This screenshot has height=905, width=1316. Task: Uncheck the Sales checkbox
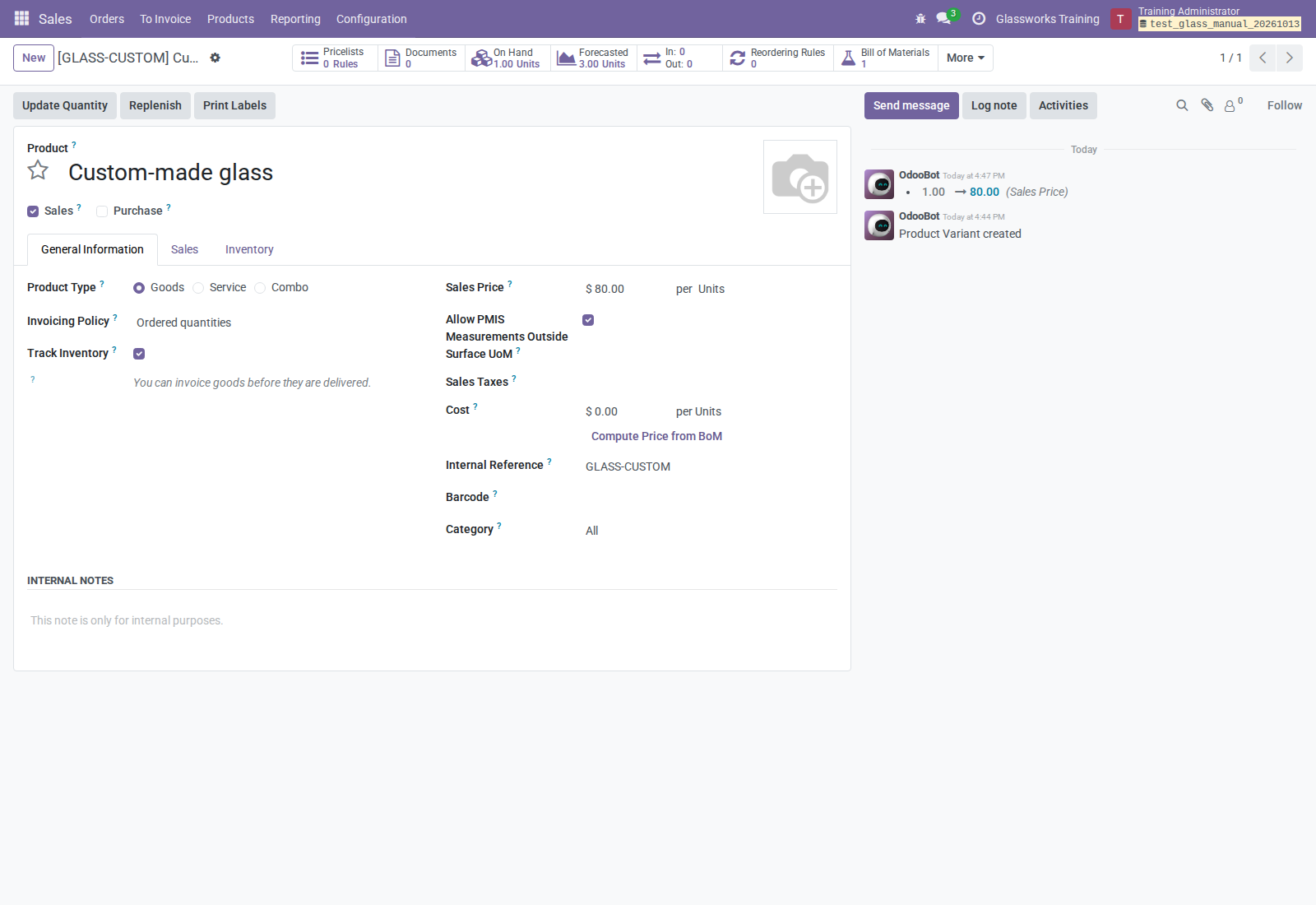click(33, 211)
